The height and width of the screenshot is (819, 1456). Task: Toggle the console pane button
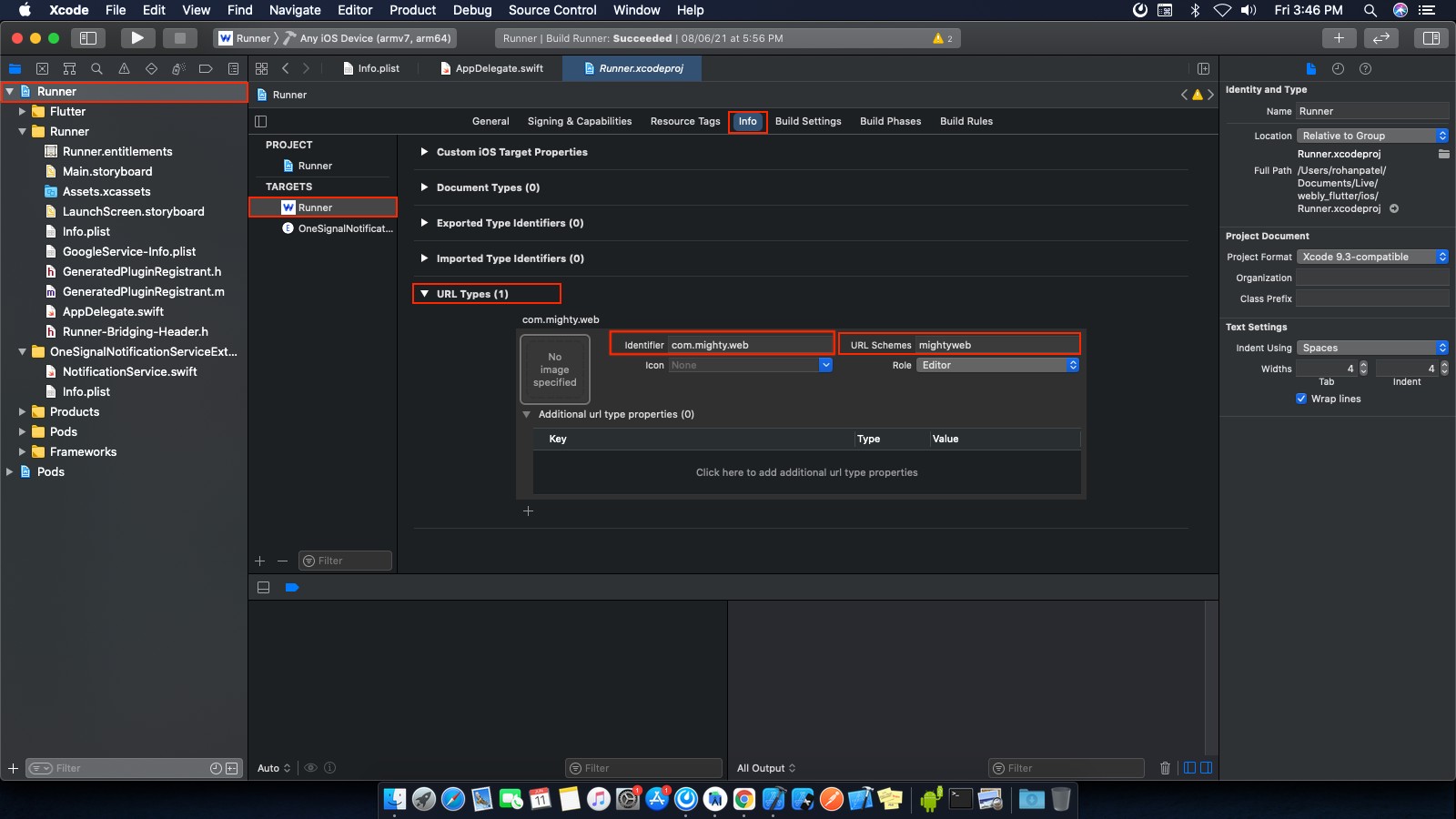tap(1207, 768)
